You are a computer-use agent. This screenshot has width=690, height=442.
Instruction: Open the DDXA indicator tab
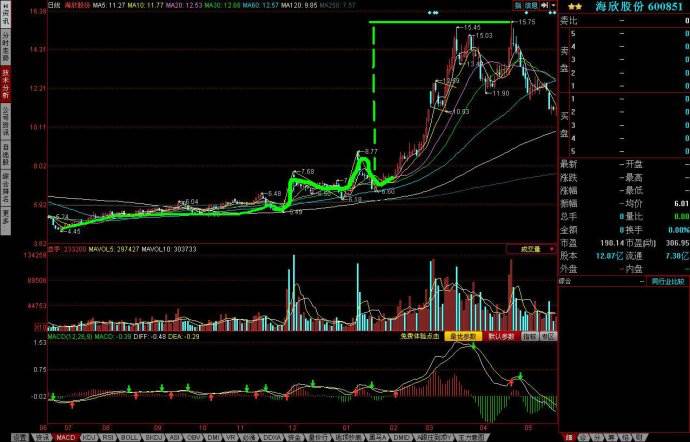coord(273,438)
